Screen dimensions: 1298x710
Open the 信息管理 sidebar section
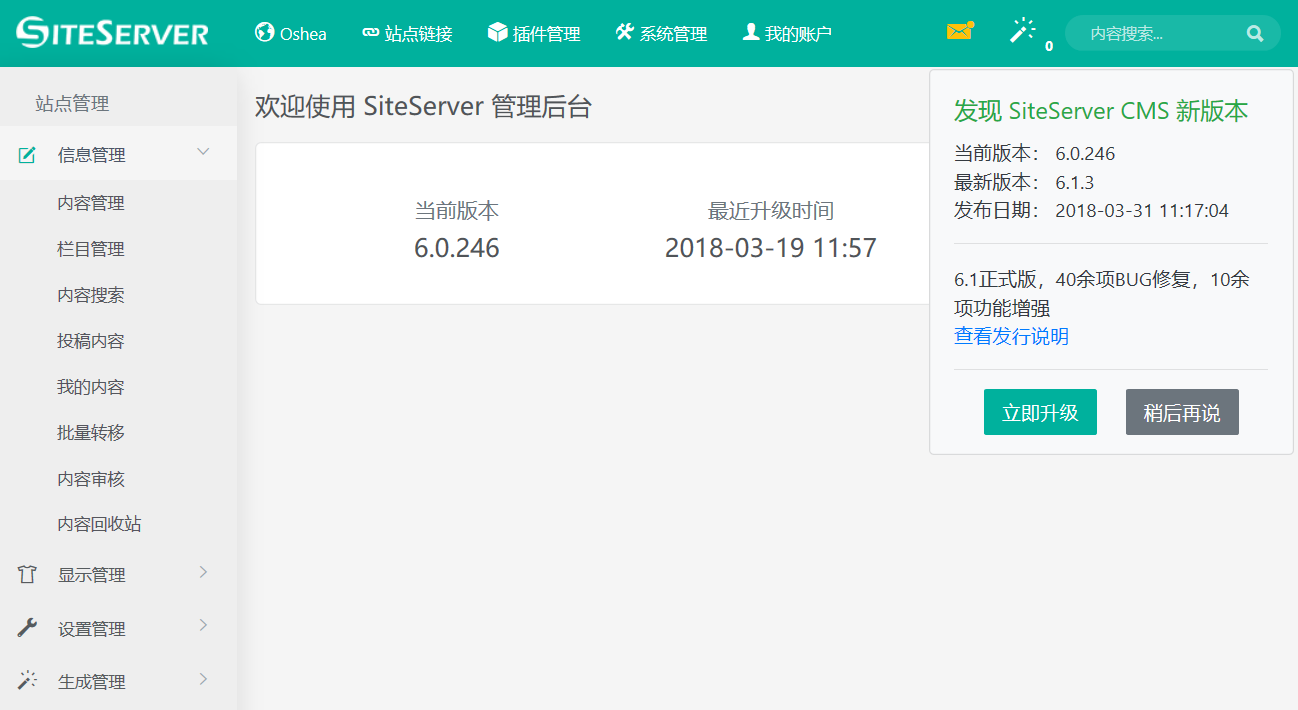pos(118,154)
